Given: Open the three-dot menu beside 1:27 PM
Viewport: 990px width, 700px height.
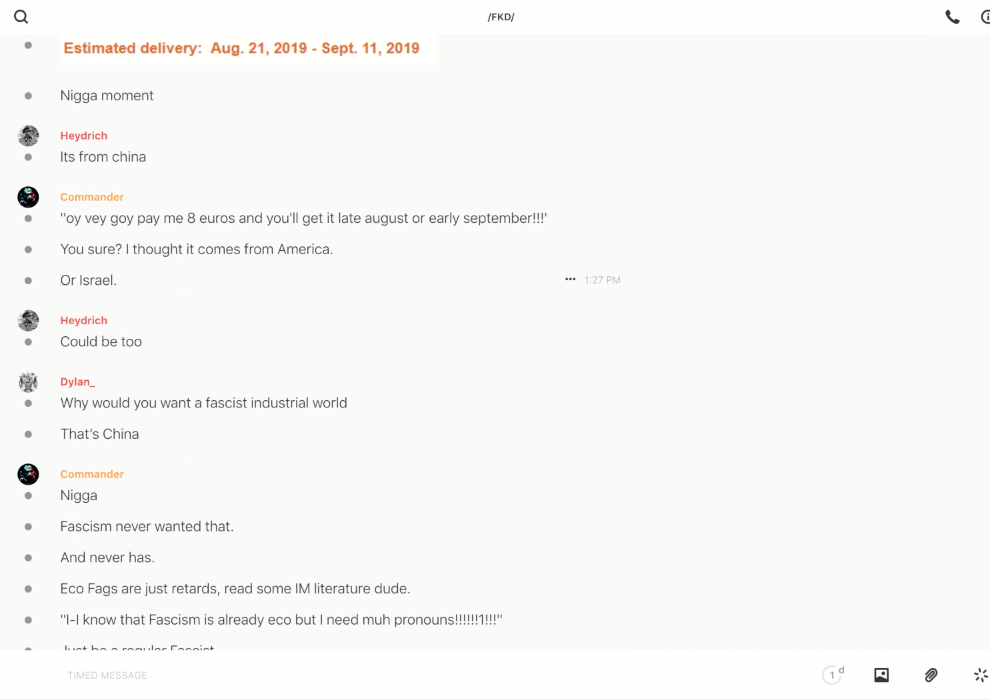Looking at the screenshot, I should (x=570, y=280).
